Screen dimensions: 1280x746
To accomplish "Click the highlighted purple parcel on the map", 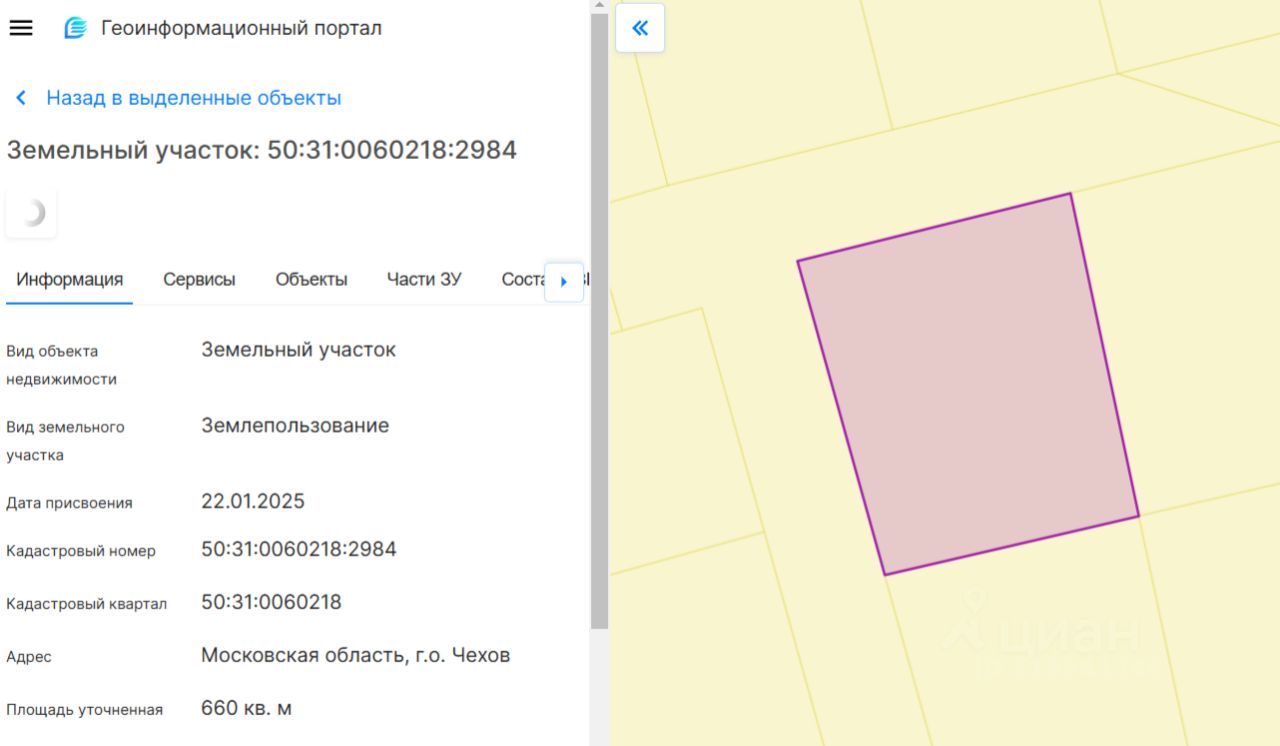I will tap(967, 385).
